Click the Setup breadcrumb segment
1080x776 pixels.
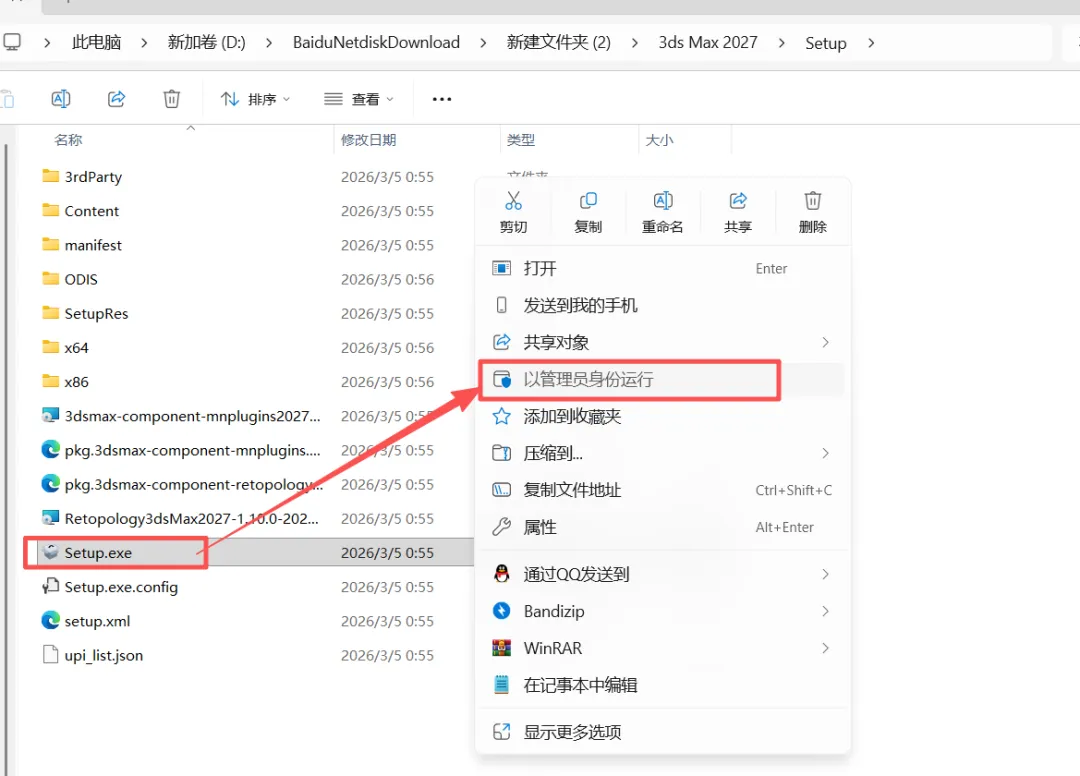tap(826, 43)
